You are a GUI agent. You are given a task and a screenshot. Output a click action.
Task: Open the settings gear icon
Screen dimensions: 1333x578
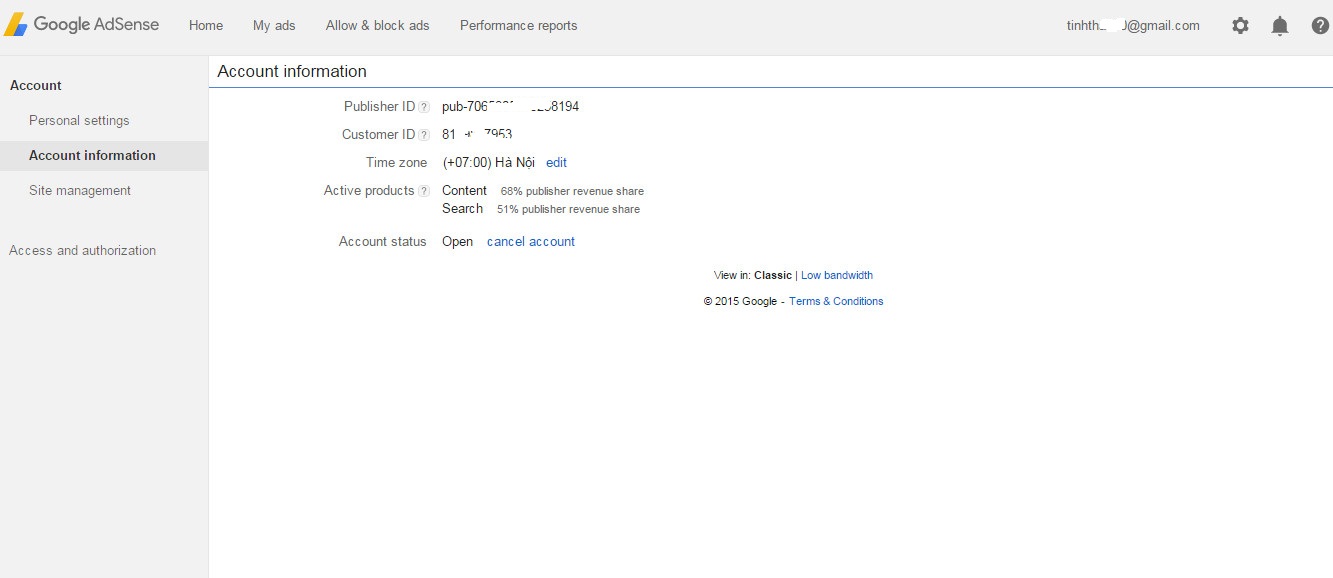(1240, 26)
